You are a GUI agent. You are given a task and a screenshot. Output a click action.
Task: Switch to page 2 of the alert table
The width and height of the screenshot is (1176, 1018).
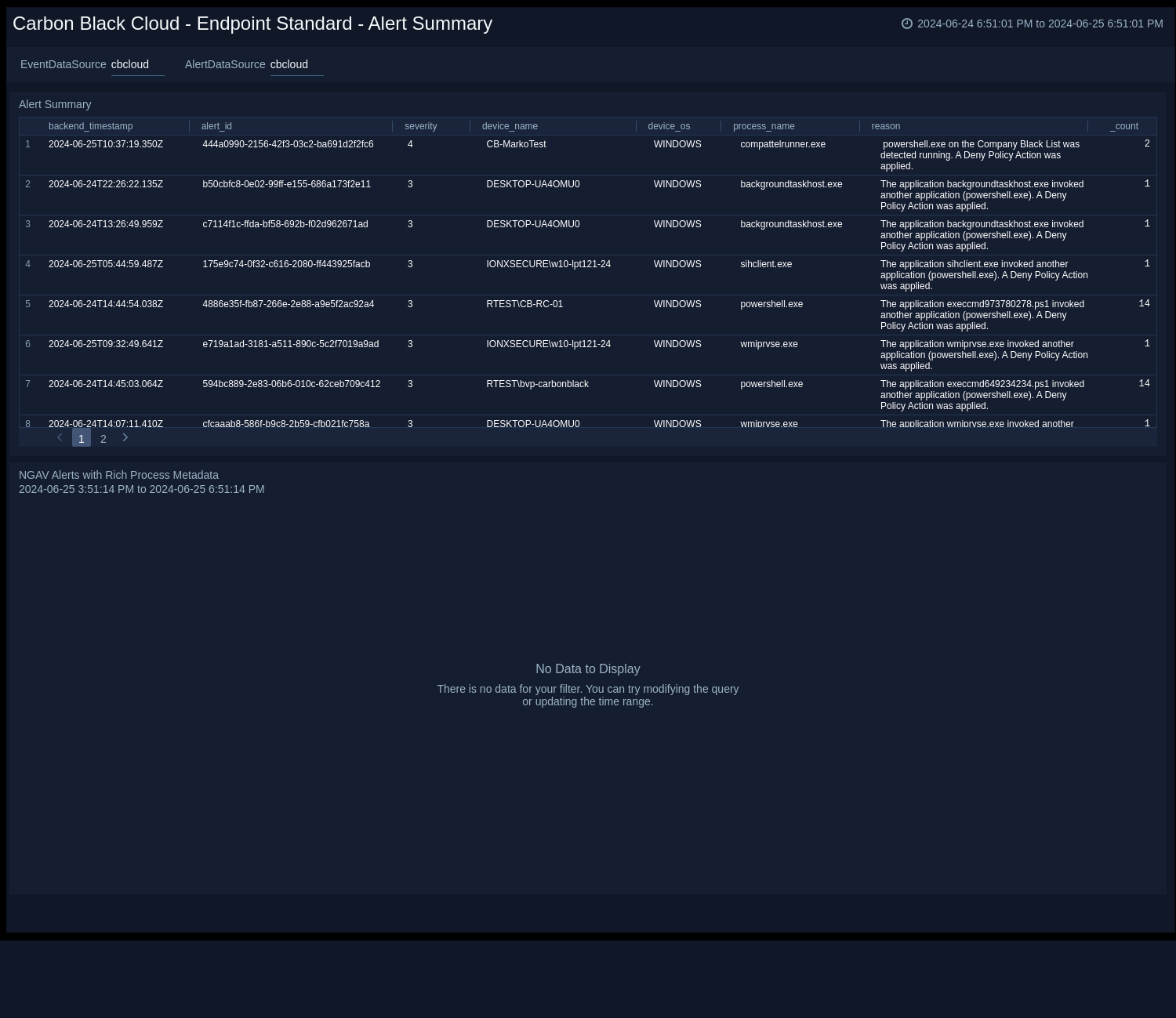click(x=103, y=438)
